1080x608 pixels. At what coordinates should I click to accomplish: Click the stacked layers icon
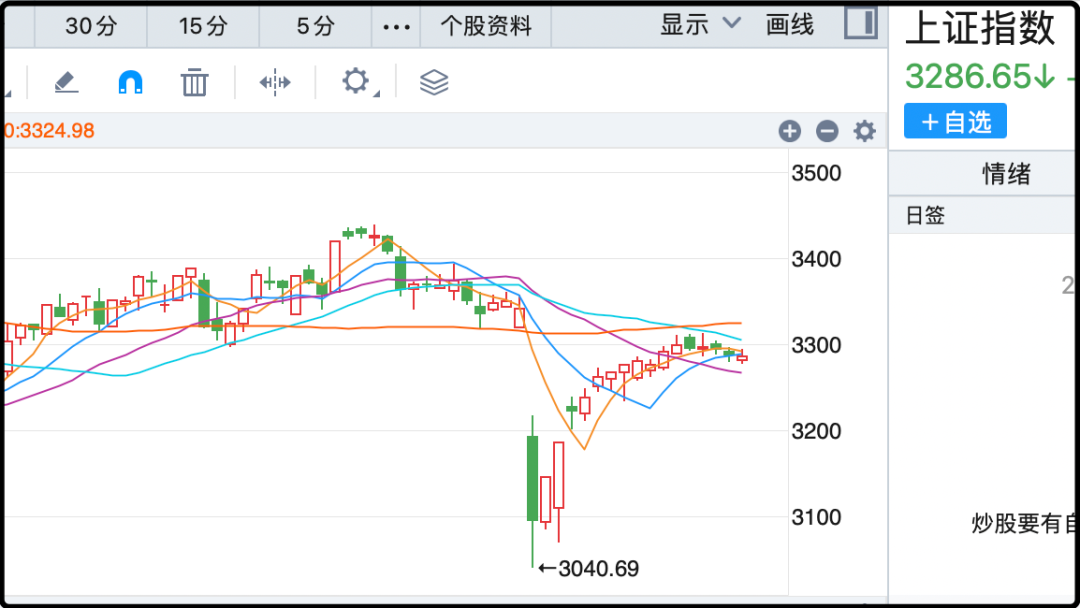click(x=433, y=82)
